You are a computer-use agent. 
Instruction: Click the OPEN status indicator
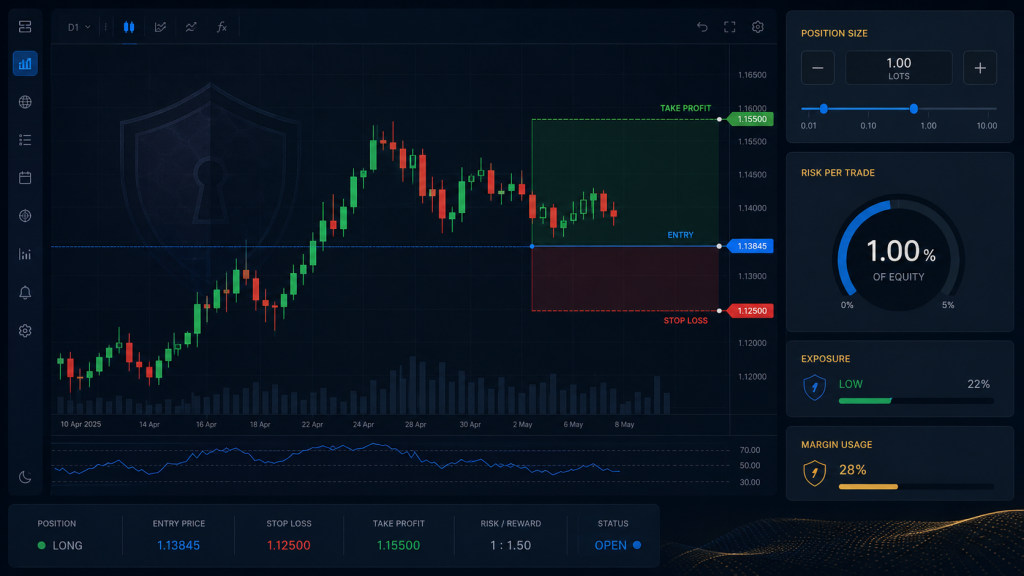click(617, 545)
